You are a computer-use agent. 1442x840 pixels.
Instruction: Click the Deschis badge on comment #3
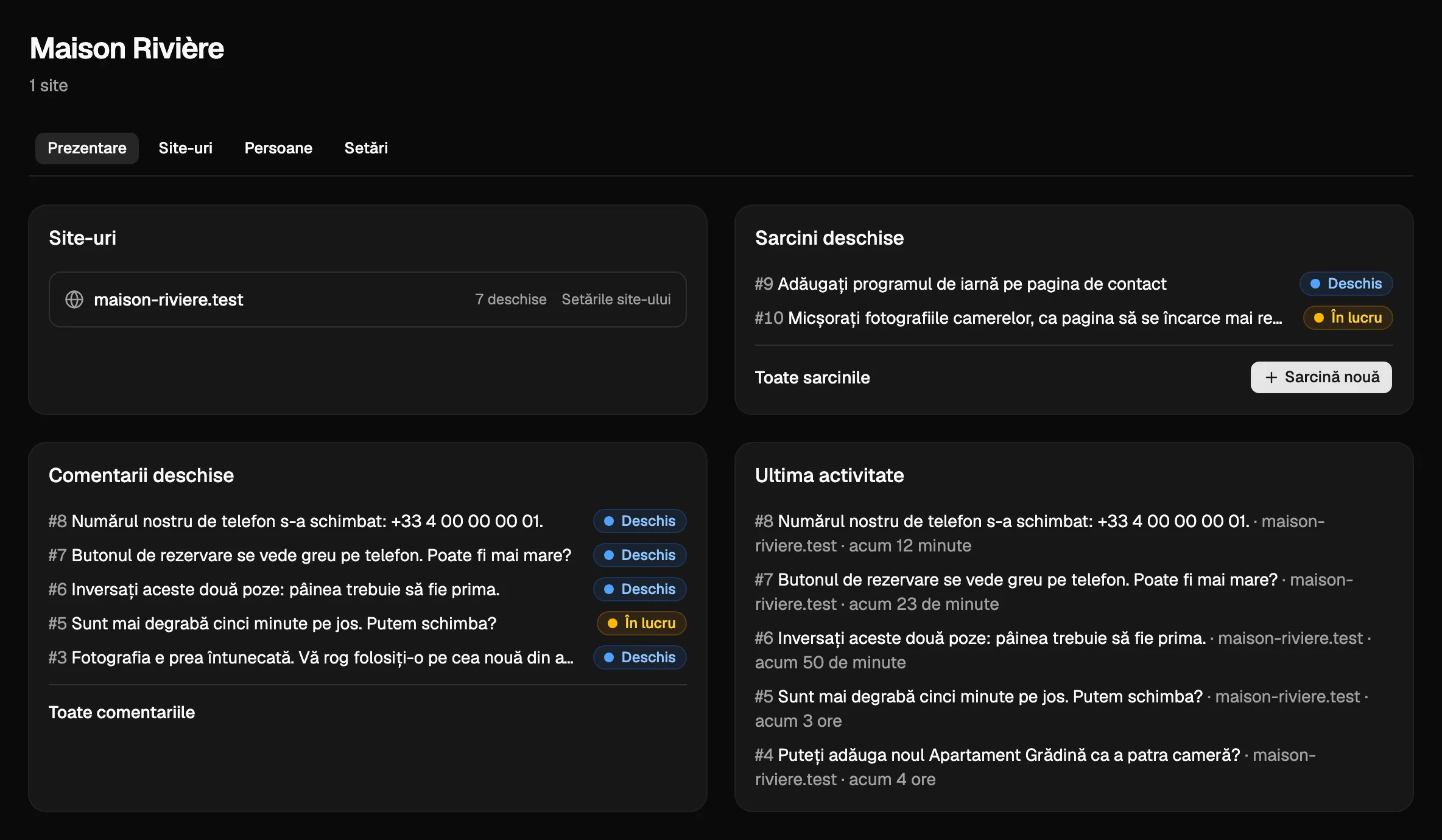639,657
